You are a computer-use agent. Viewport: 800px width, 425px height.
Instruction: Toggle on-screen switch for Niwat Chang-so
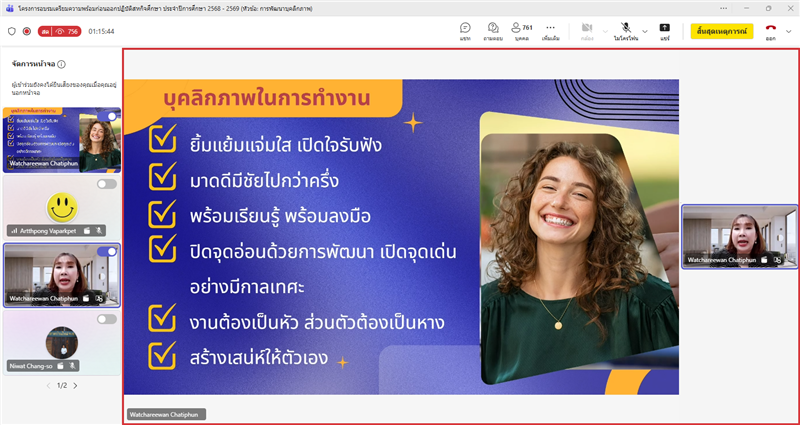pyautogui.click(x=106, y=319)
